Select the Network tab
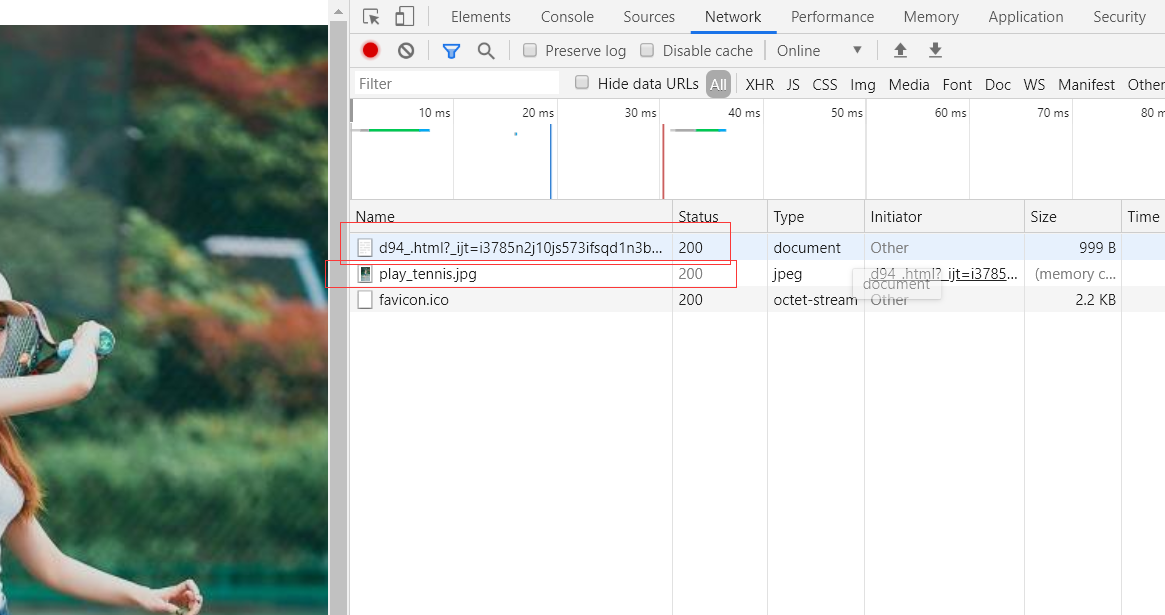Viewport: 1165px width, 615px height. pyautogui.click(x=733, y=16)
